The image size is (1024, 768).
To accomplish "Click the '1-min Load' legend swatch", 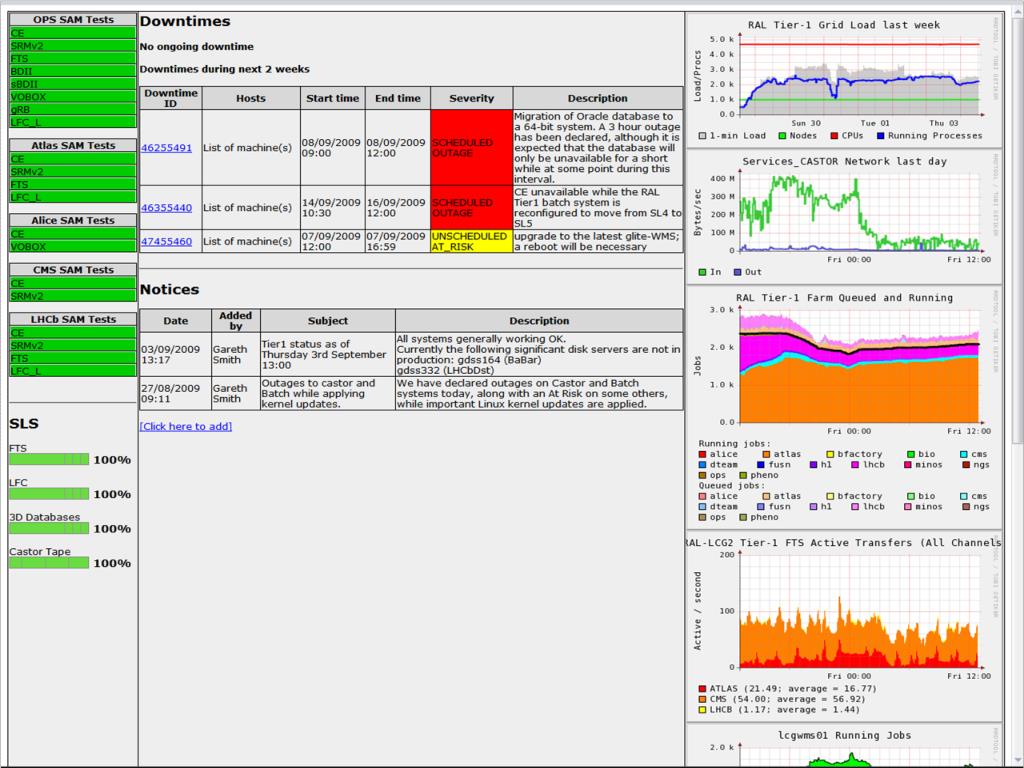I will pos(703,136).
